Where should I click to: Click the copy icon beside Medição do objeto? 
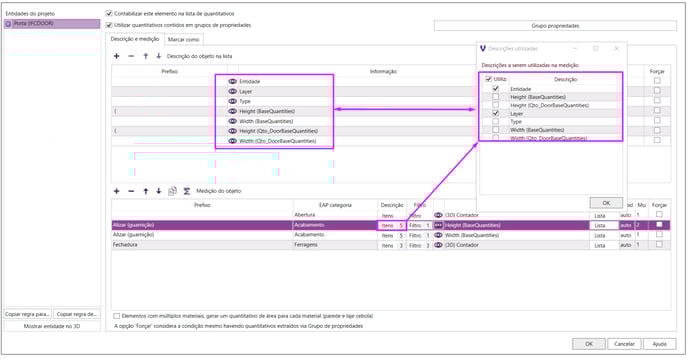[x=172, y=191]
